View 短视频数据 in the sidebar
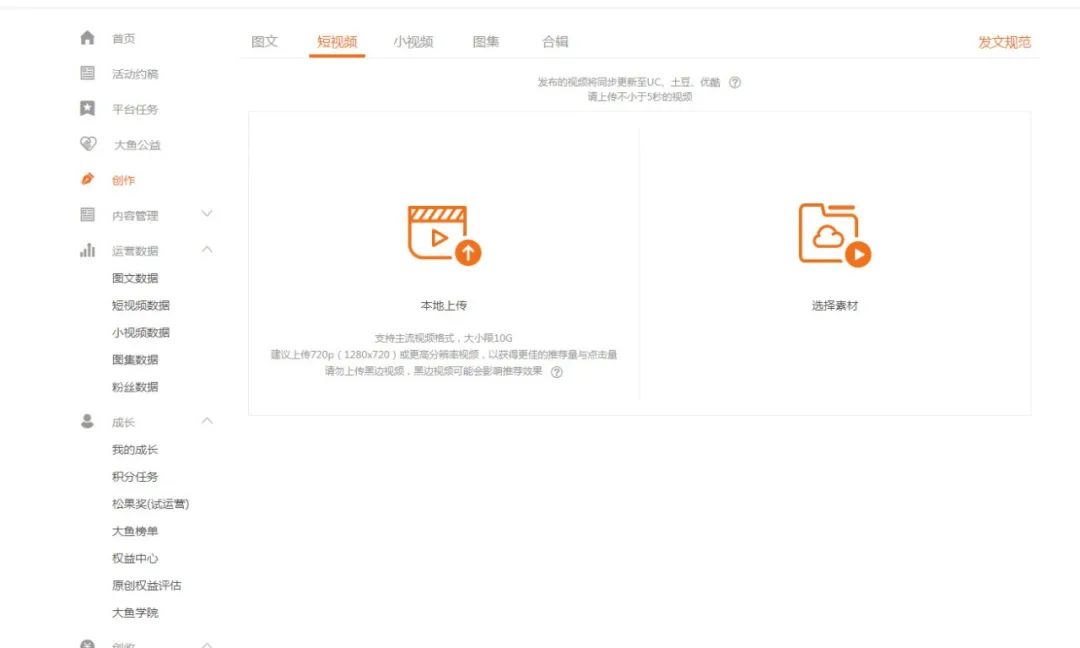Viewport: 1080px width, 648px height. 140,305
